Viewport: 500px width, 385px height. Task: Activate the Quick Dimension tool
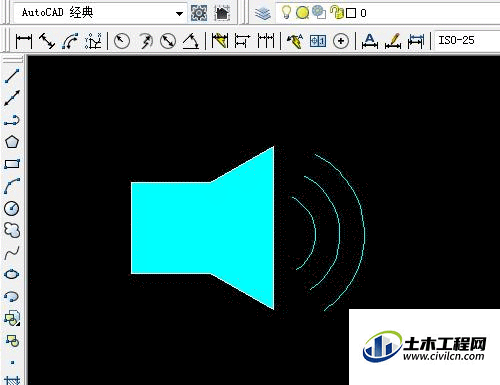(220, 41)
